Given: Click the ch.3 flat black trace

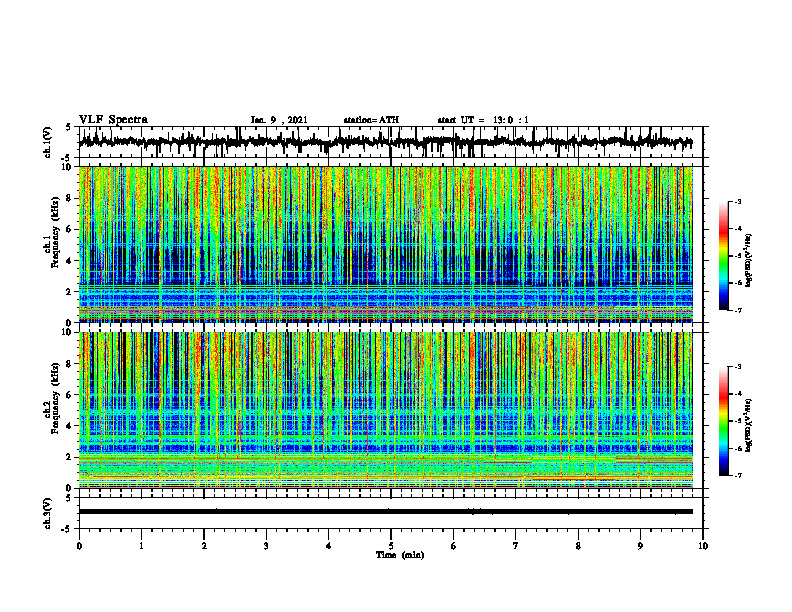Looking at the screenshot, I should [x=385, y=512].
